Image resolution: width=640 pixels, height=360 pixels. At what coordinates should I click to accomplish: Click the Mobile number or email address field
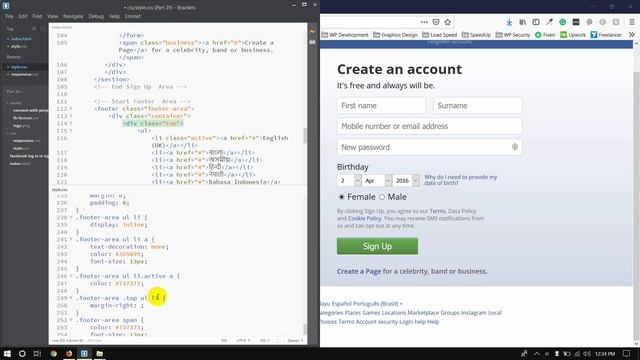(429, 126)
